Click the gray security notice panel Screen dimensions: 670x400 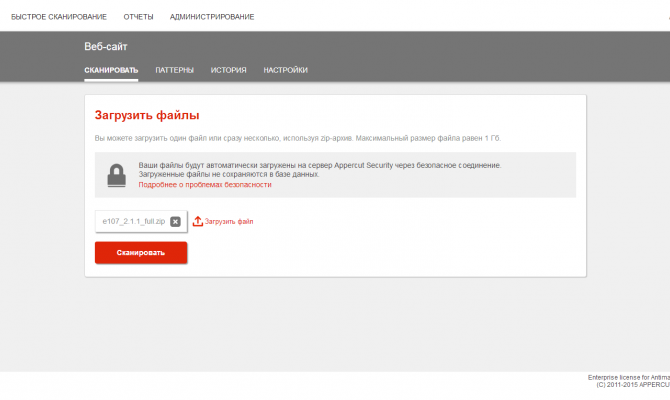335,175
